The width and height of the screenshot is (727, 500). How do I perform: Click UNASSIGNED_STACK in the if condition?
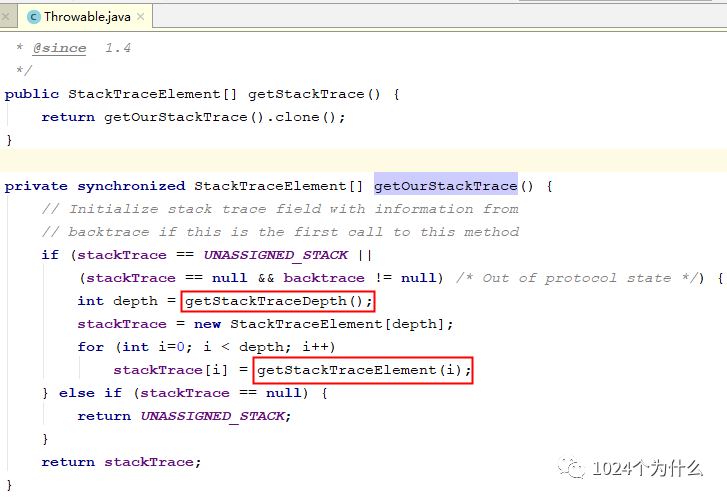pos(276,255)
